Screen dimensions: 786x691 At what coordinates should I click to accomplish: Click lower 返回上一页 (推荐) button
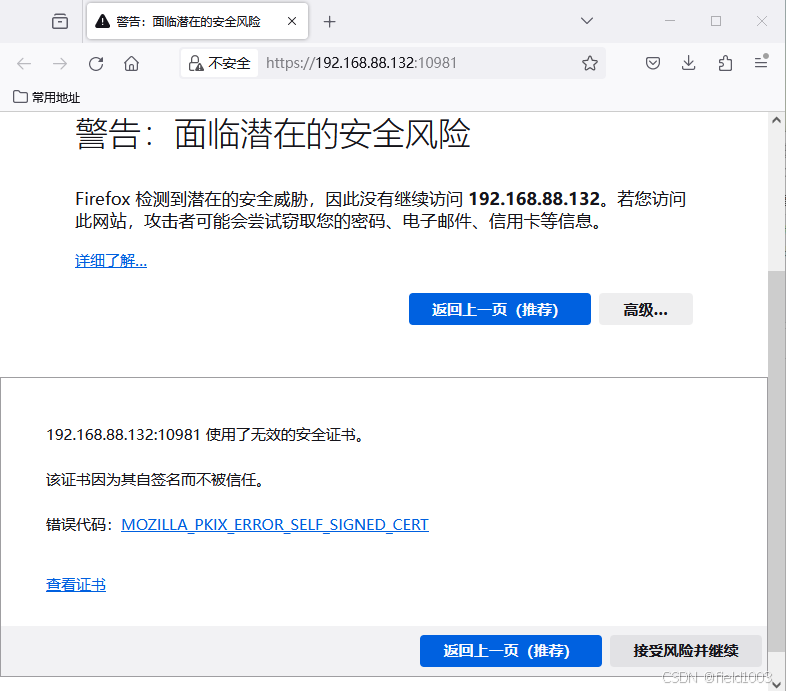(511, 651)
